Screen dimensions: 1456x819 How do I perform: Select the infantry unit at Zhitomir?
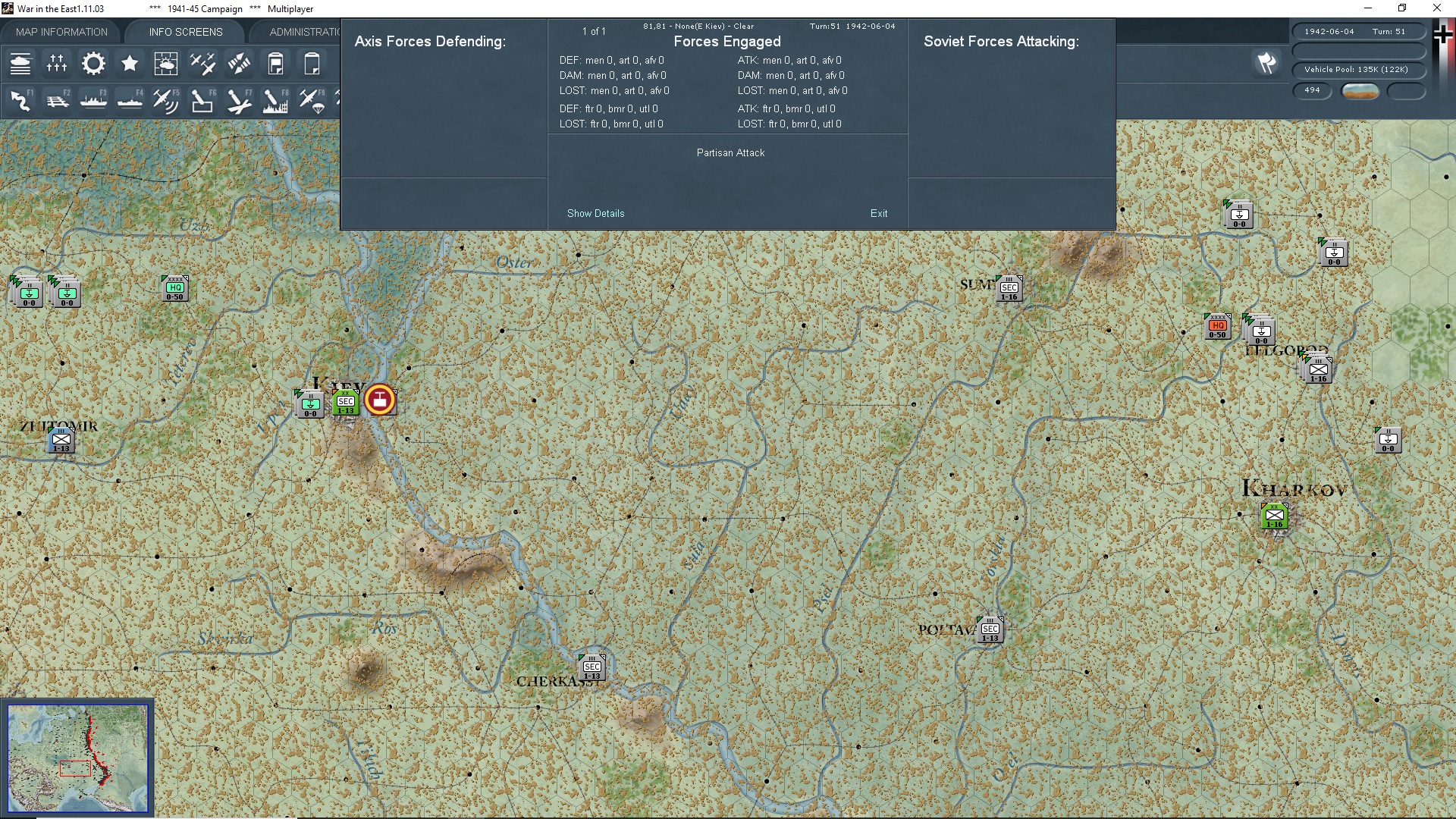(x=61, y=441)
